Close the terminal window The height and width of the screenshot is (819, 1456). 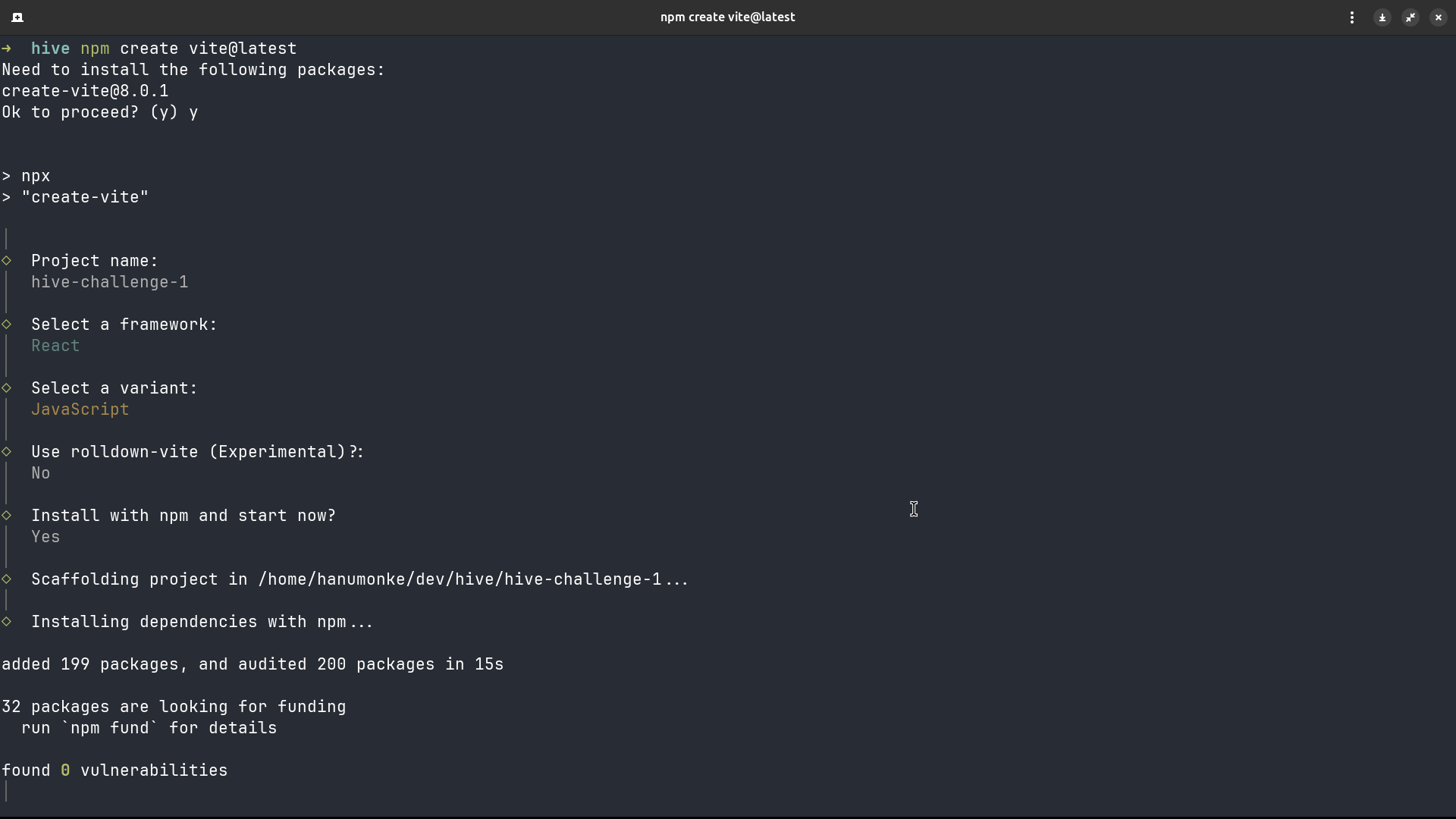1439,17
